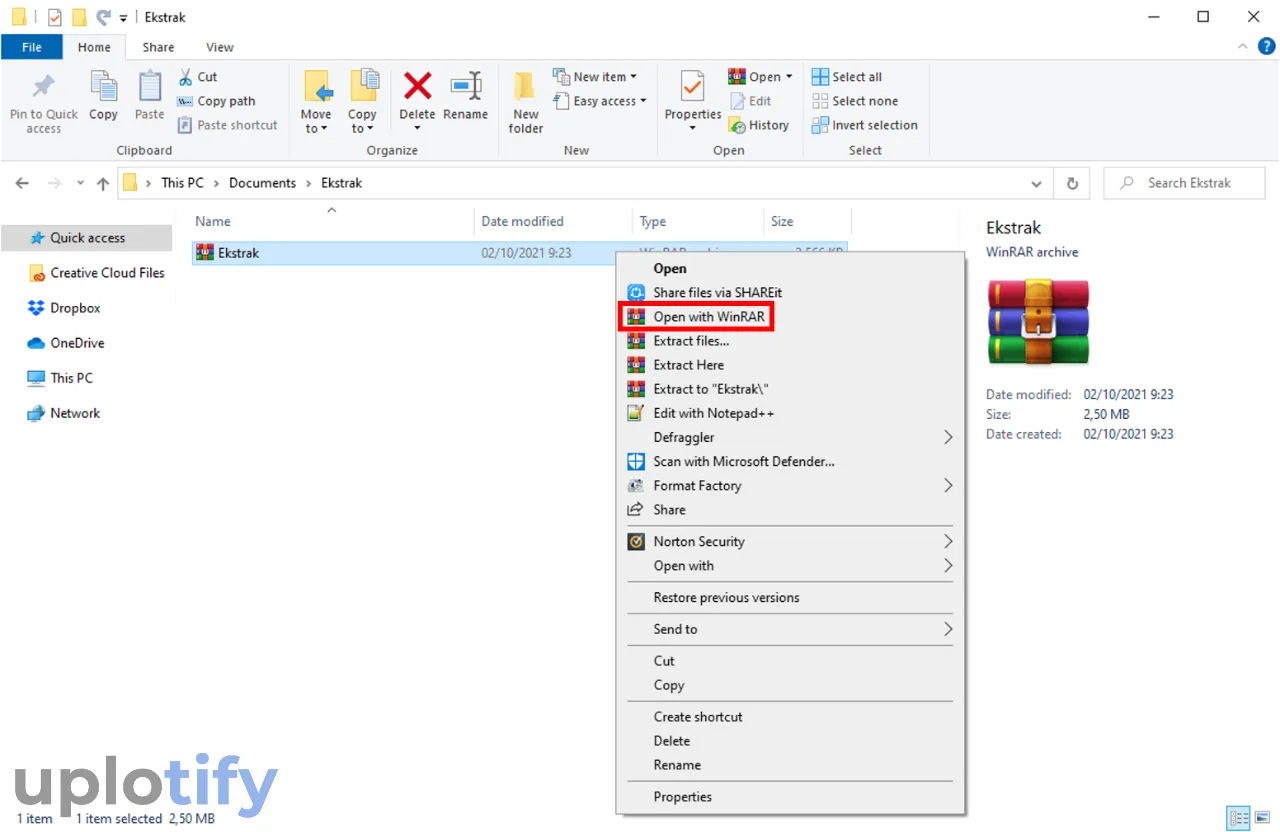
Task: Click the red Delete X icon
Action: tap(417, 86)
